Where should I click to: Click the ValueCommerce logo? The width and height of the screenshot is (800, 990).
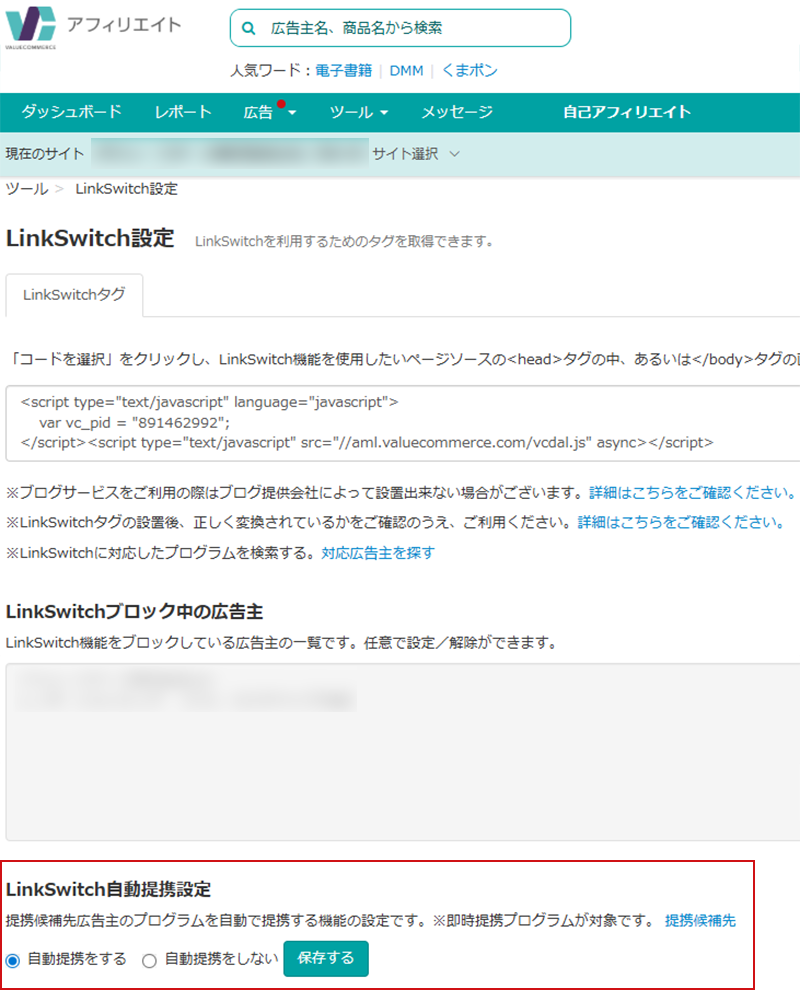32,27
